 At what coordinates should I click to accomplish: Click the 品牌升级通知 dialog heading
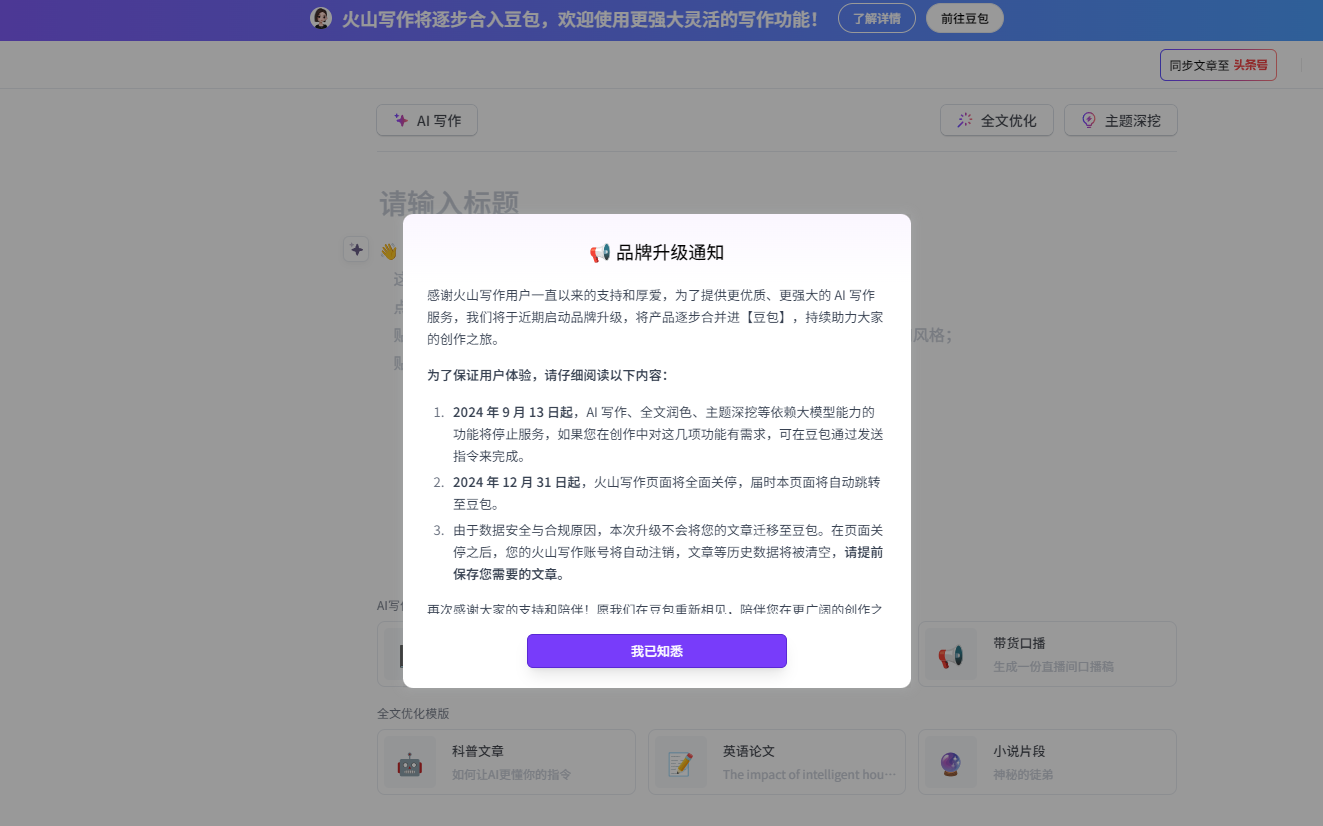point(670,253)
